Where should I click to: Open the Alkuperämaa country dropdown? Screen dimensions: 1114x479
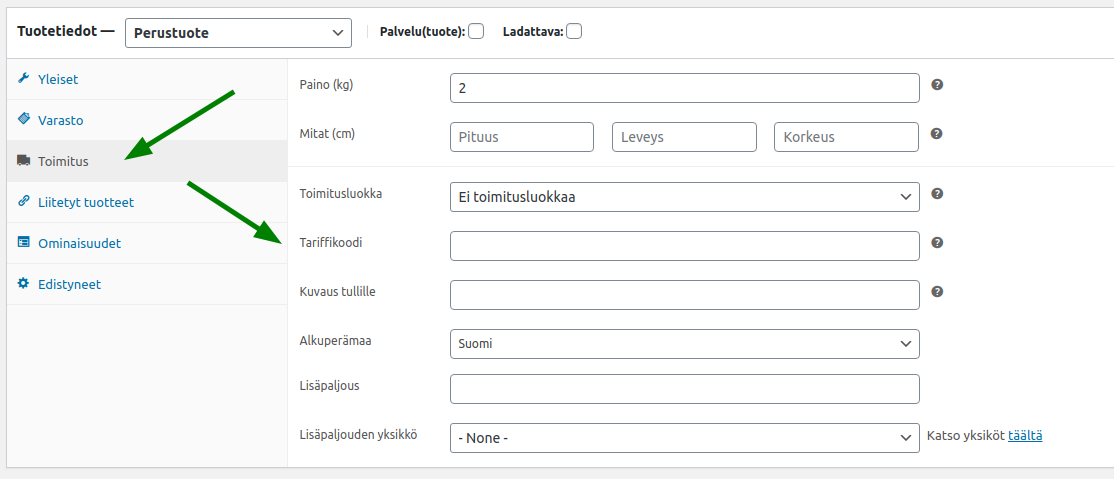685,343
